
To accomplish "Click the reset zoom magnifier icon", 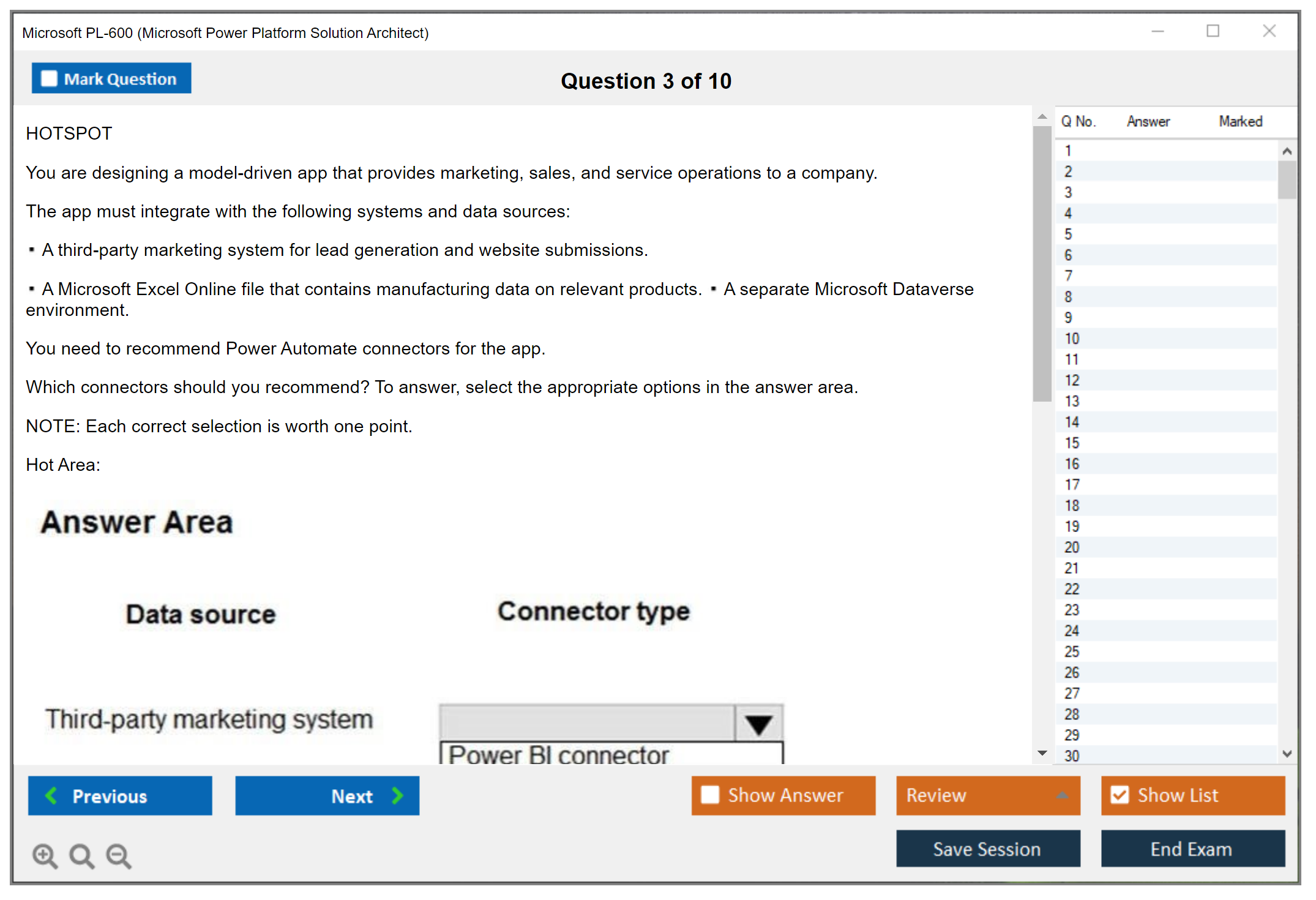I will click(x=81, y=855).
